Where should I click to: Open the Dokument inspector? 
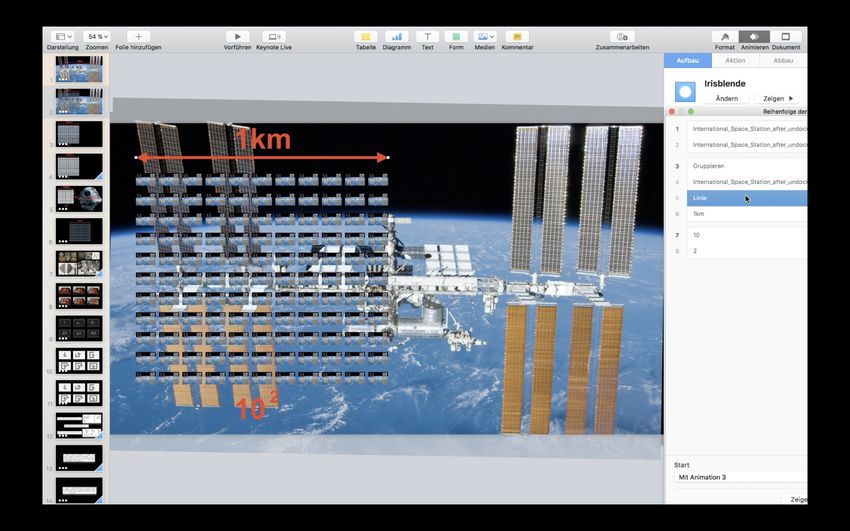(x=785, y=36)
